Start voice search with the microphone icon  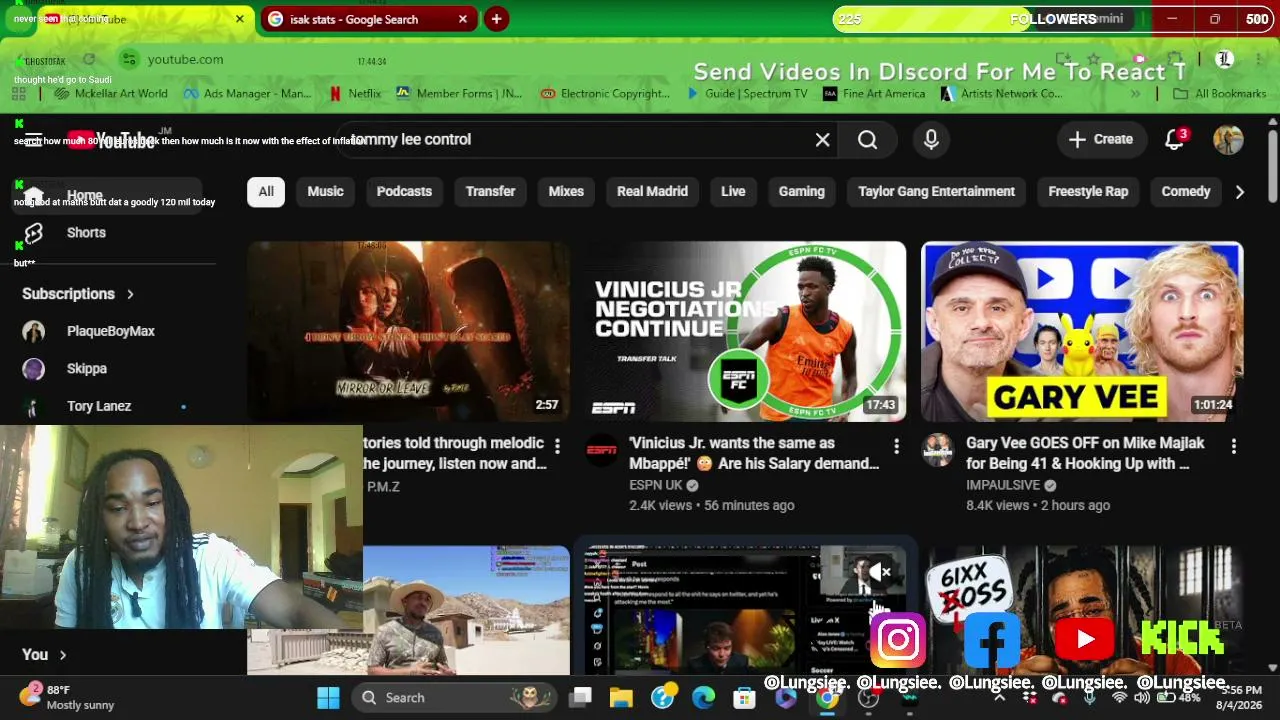click(931, 140)
